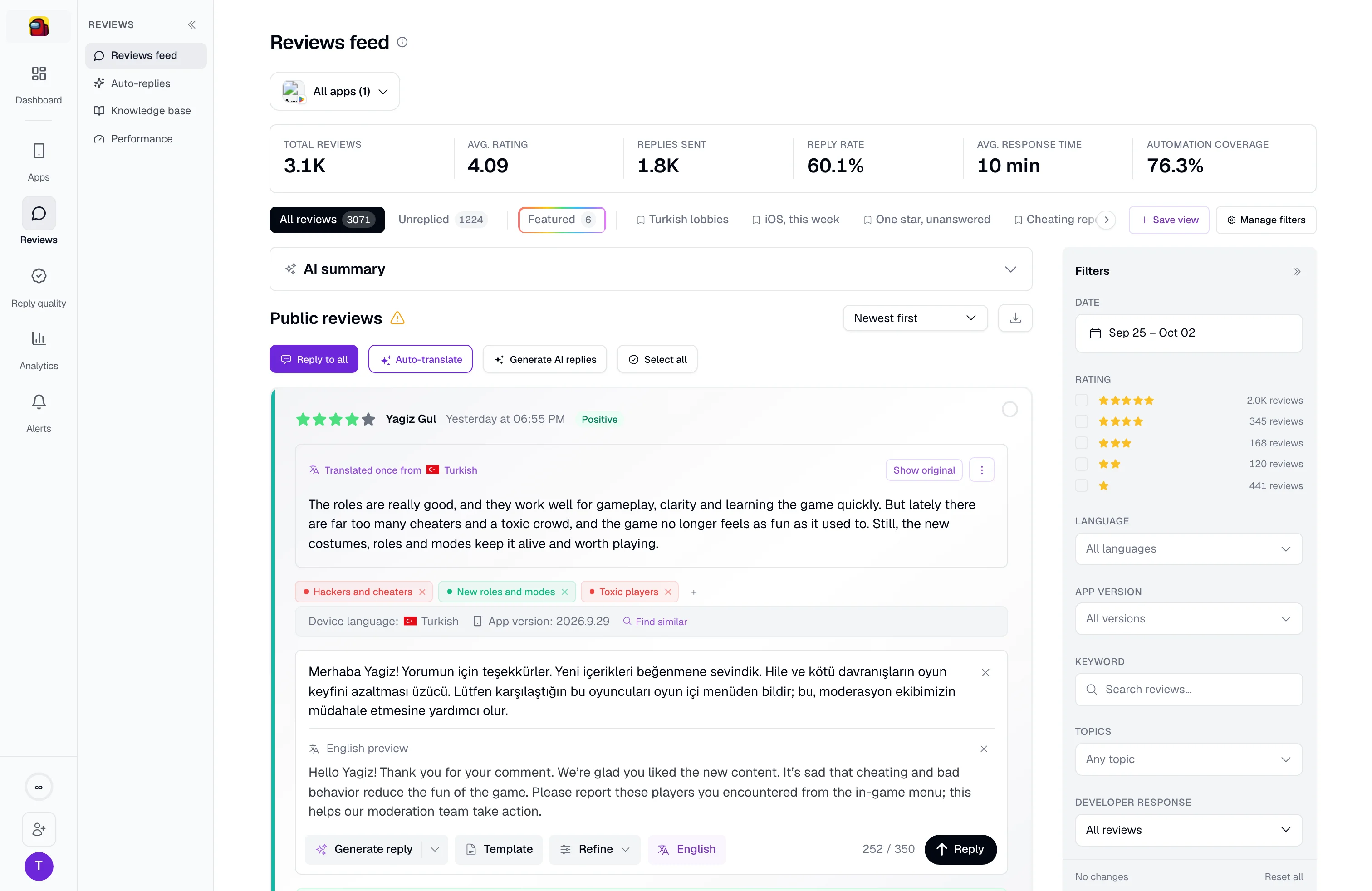Open Manage filters
1372x891 pixels.
click(1266, 220)
